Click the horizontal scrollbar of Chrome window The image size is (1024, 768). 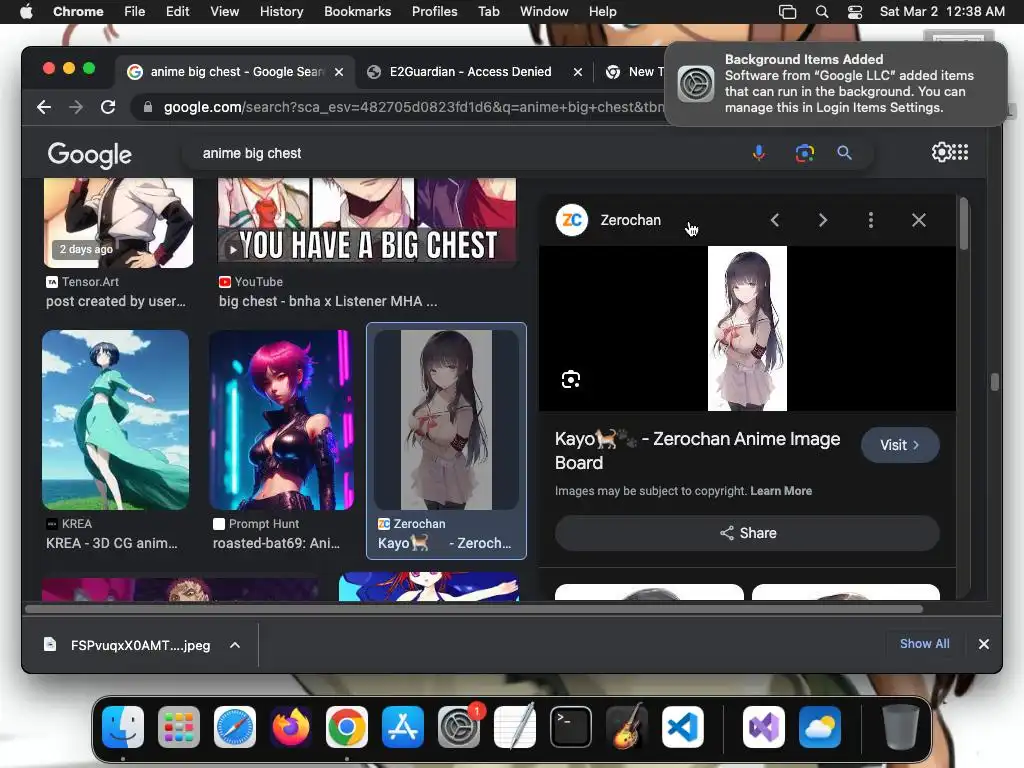click(474, 609)
